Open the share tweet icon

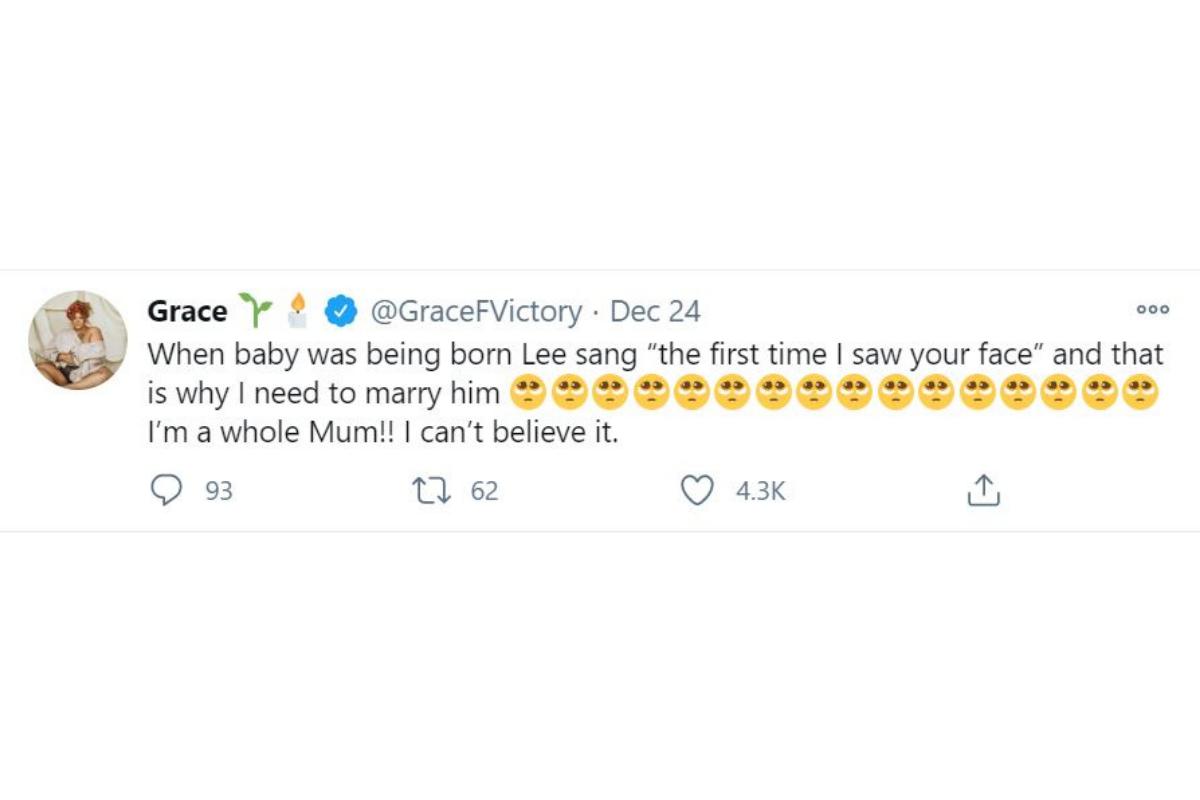click(984, 490)
